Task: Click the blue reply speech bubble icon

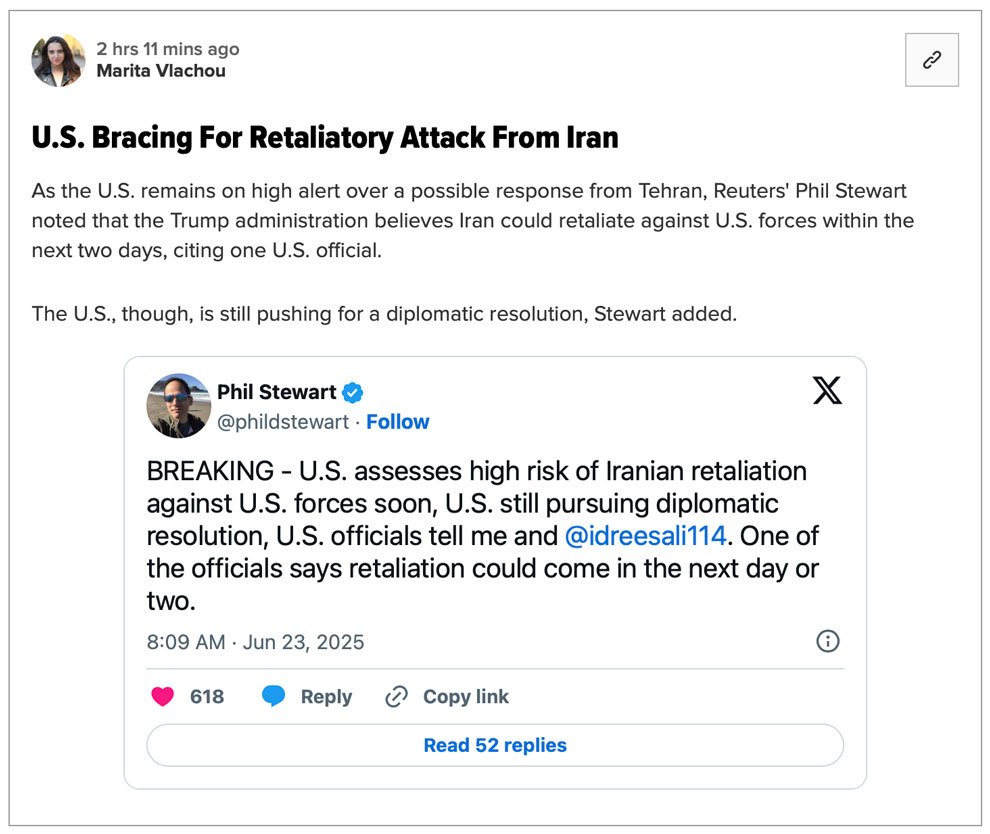Action: (x=273, y=696)
